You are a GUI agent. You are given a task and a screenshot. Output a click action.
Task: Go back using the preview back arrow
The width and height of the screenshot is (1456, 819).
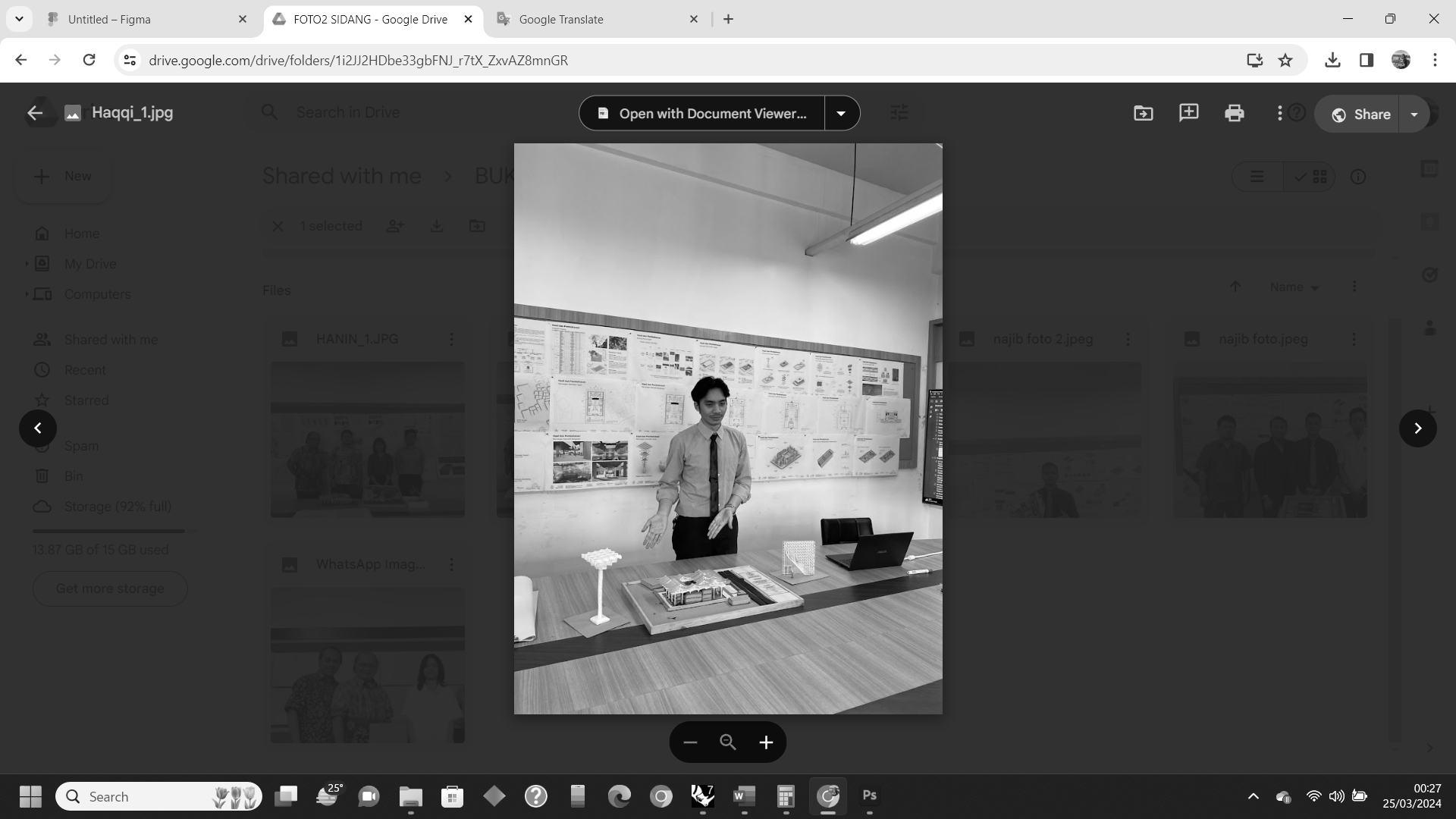pos(35,113)
